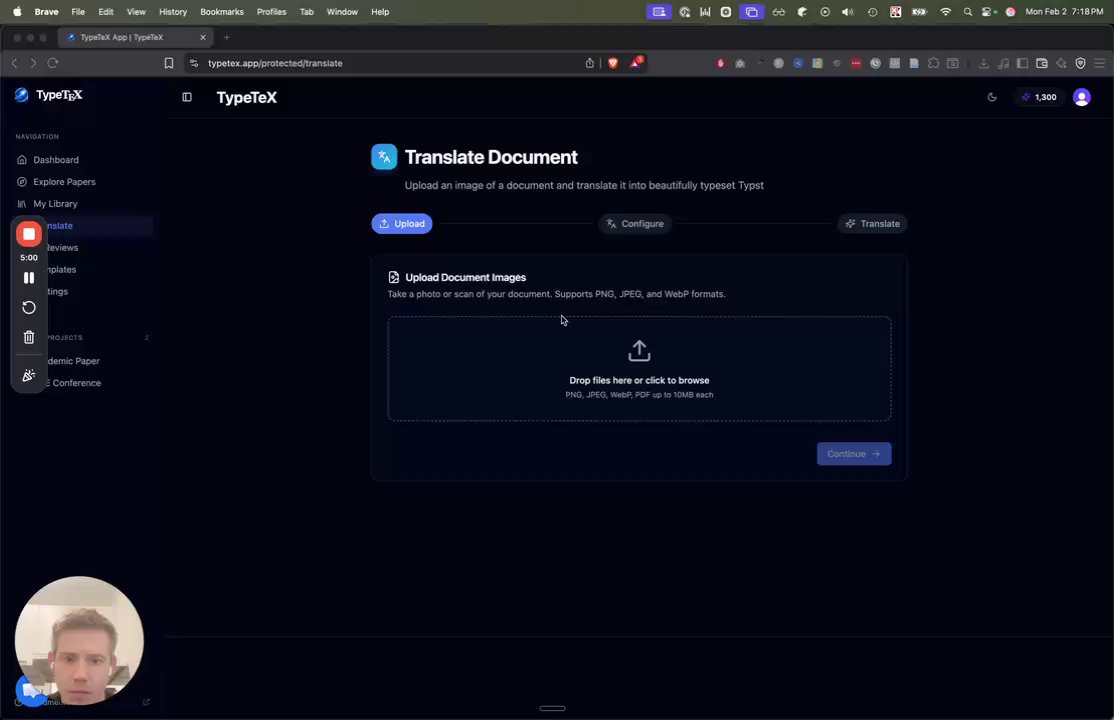Open macOS Control Center icon
Screen dimensions: 1114x720
pyautogui.click(x=988, y=12)
